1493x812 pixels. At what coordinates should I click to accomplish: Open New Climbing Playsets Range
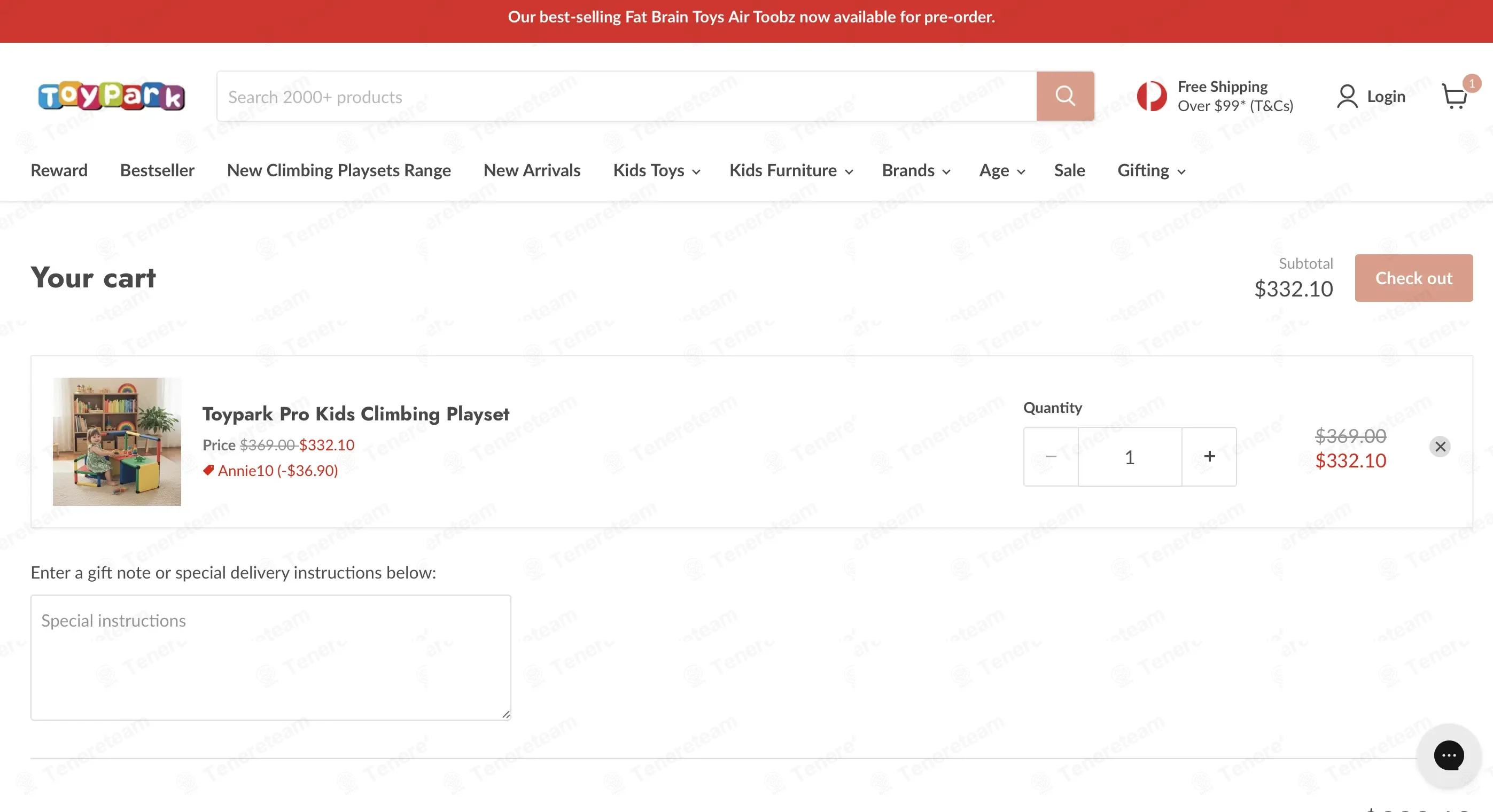point(338,170)
